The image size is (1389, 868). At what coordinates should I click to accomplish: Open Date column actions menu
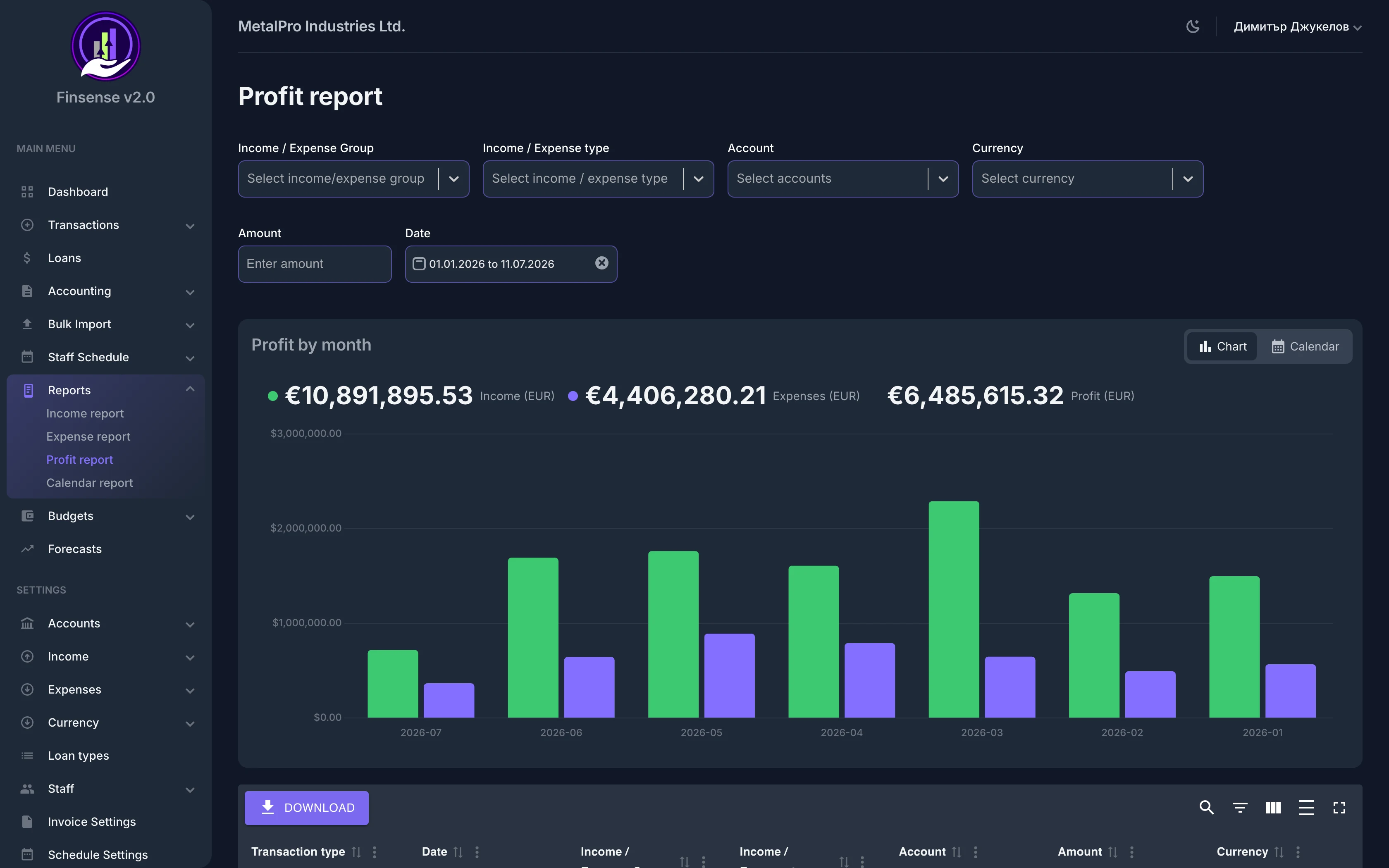476,852
